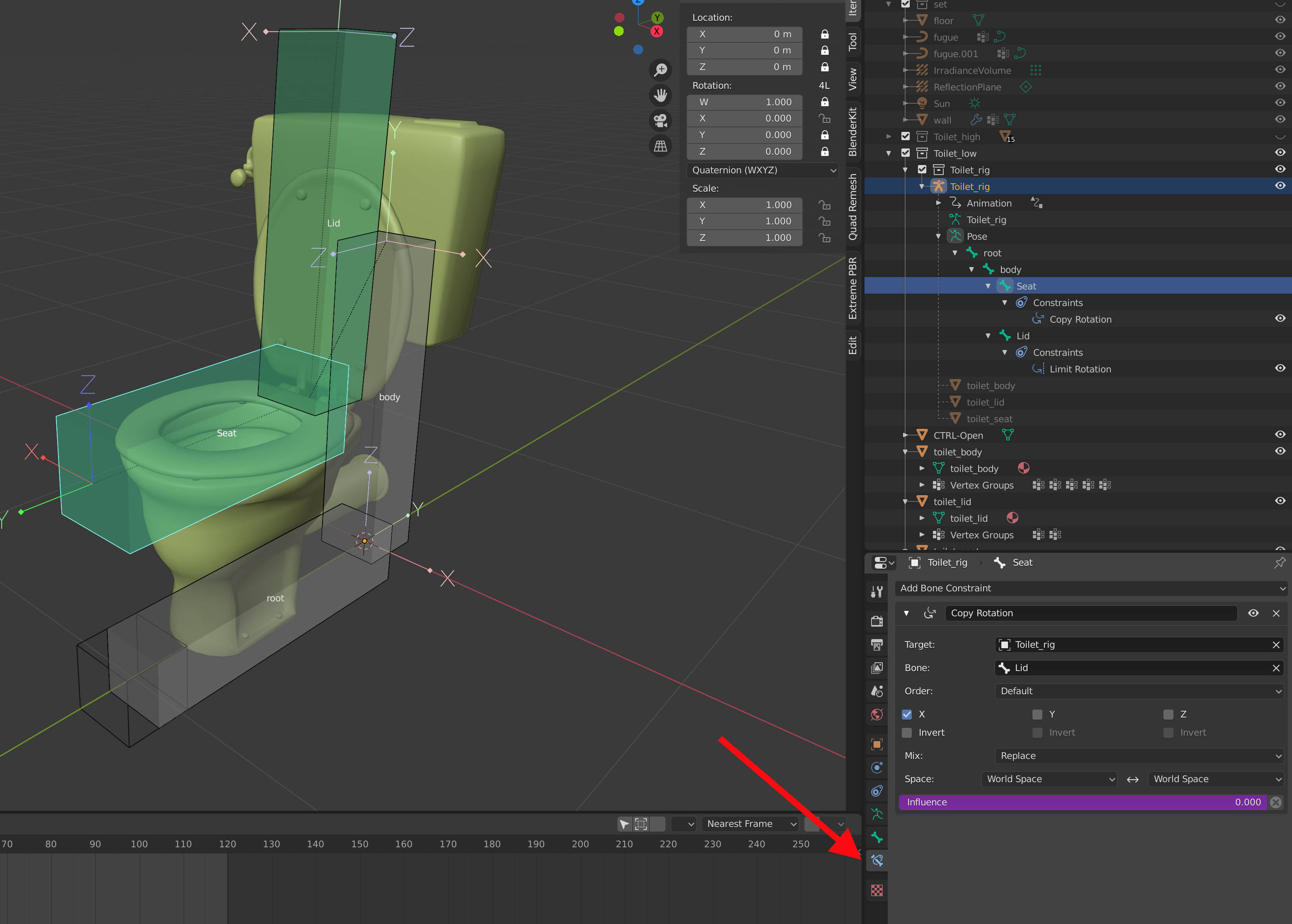
Task: Switch to the World Properties tab
Action: click(876, 714)
